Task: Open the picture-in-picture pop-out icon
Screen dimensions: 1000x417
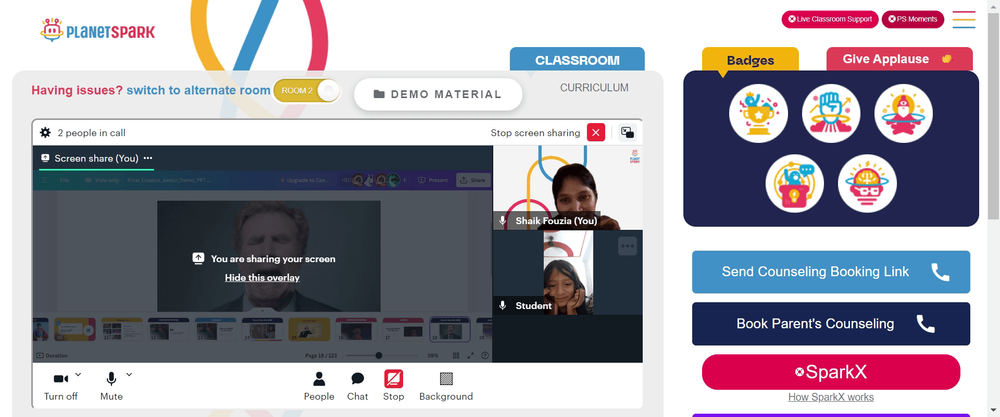Action: 628,133
